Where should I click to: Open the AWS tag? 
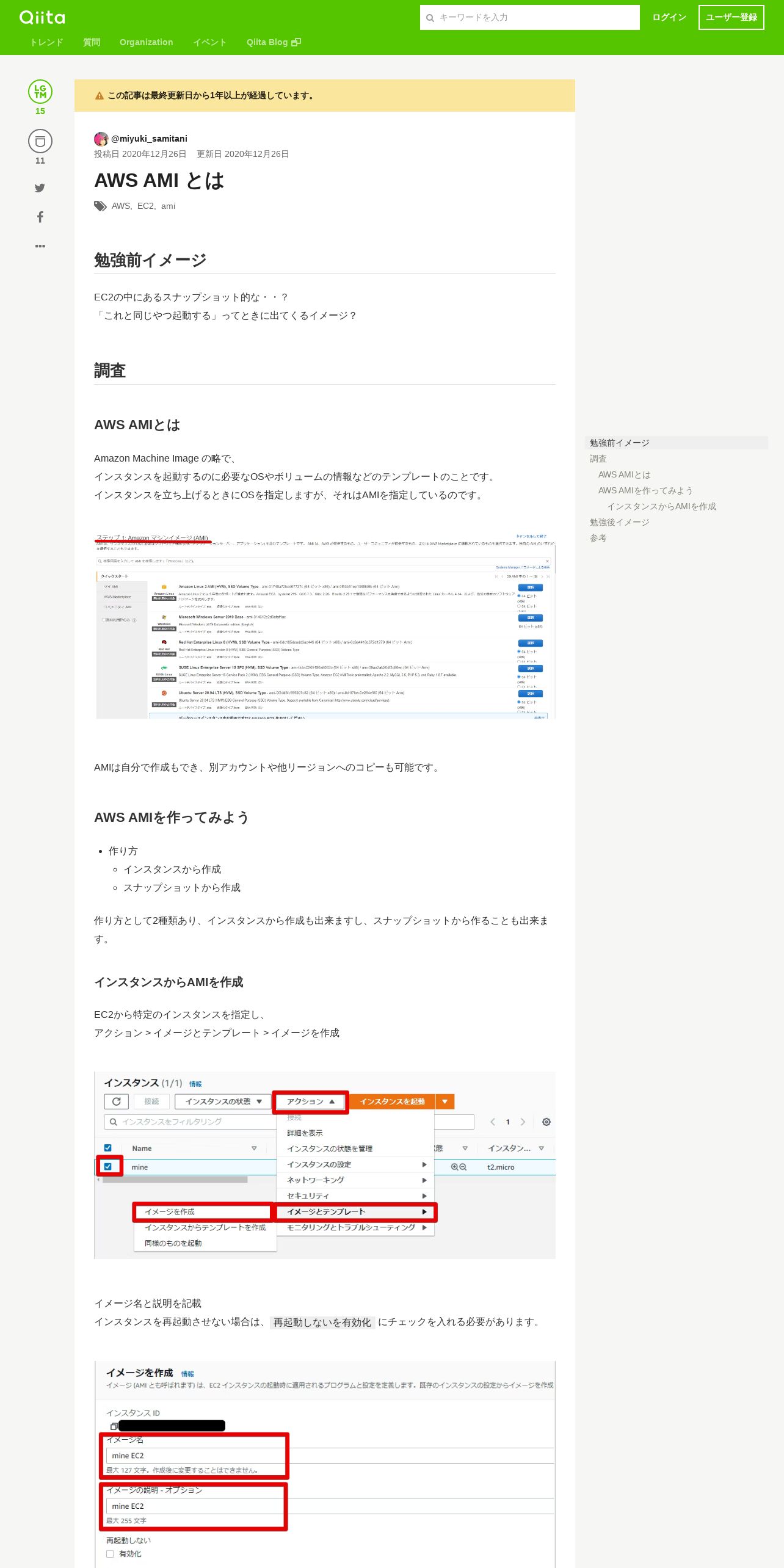[x=121, y=206]
